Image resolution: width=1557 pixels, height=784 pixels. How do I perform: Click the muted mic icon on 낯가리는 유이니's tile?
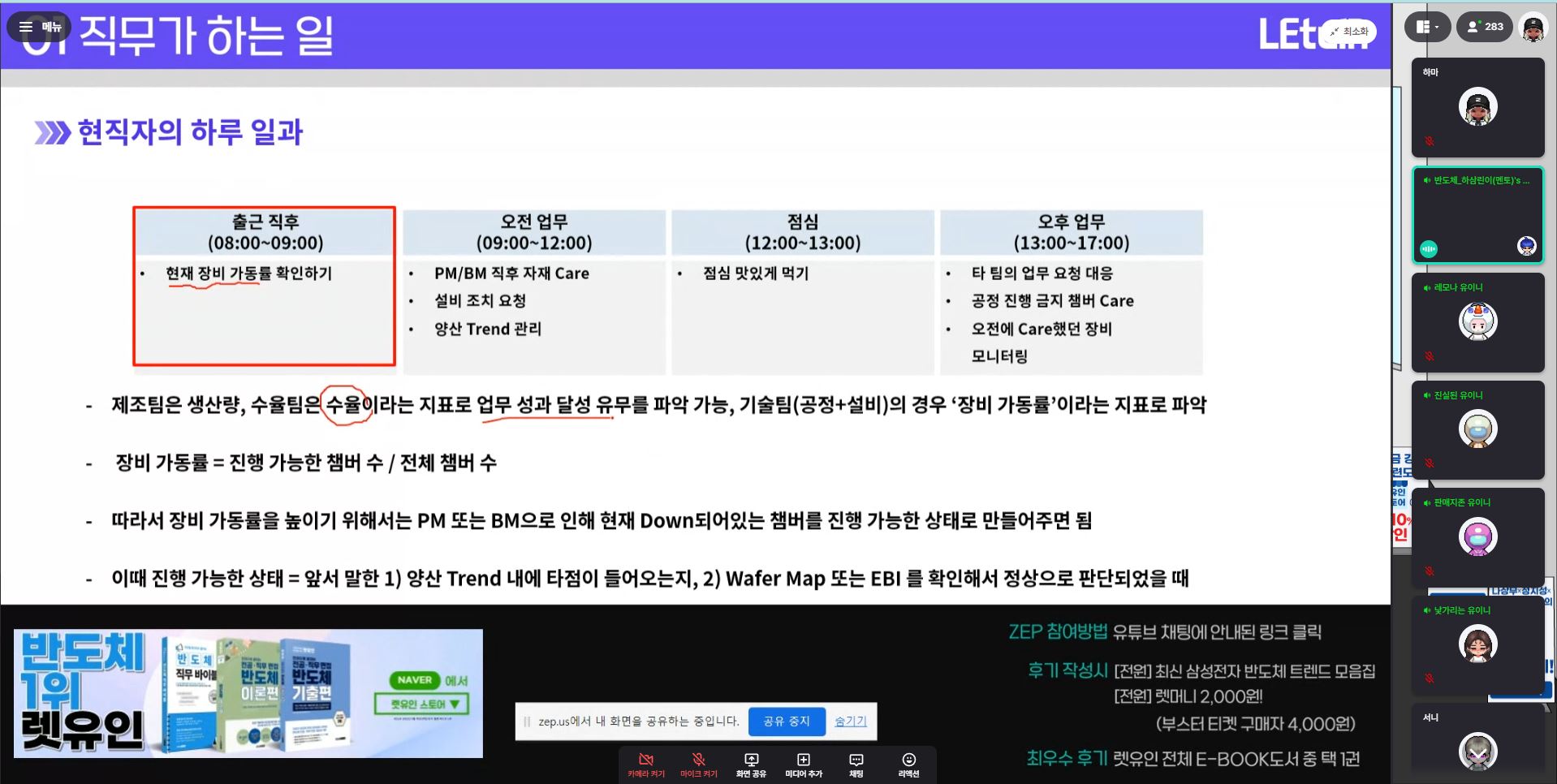coord(1430,678)
